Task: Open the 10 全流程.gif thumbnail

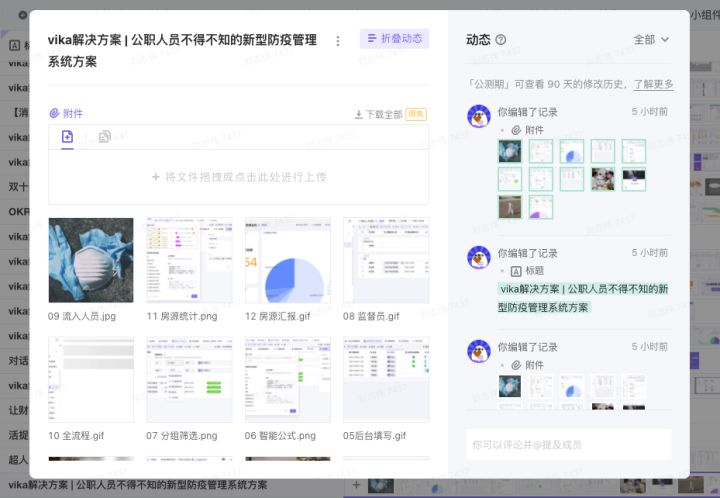Action: point(91,380)
